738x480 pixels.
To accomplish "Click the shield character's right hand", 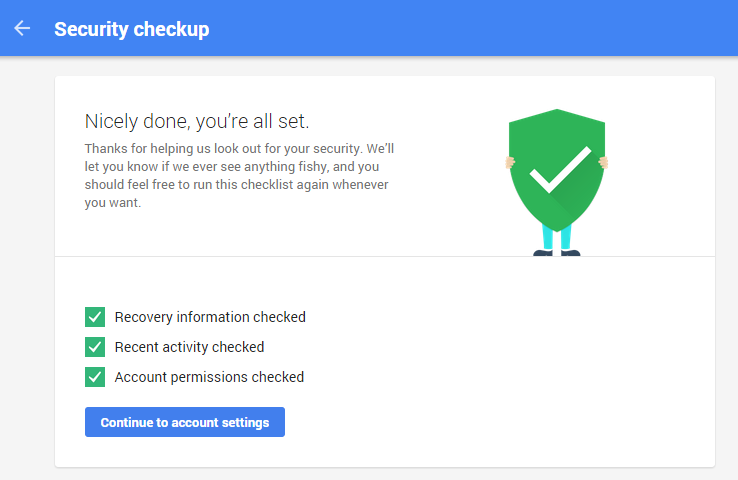I will point(604,162).
